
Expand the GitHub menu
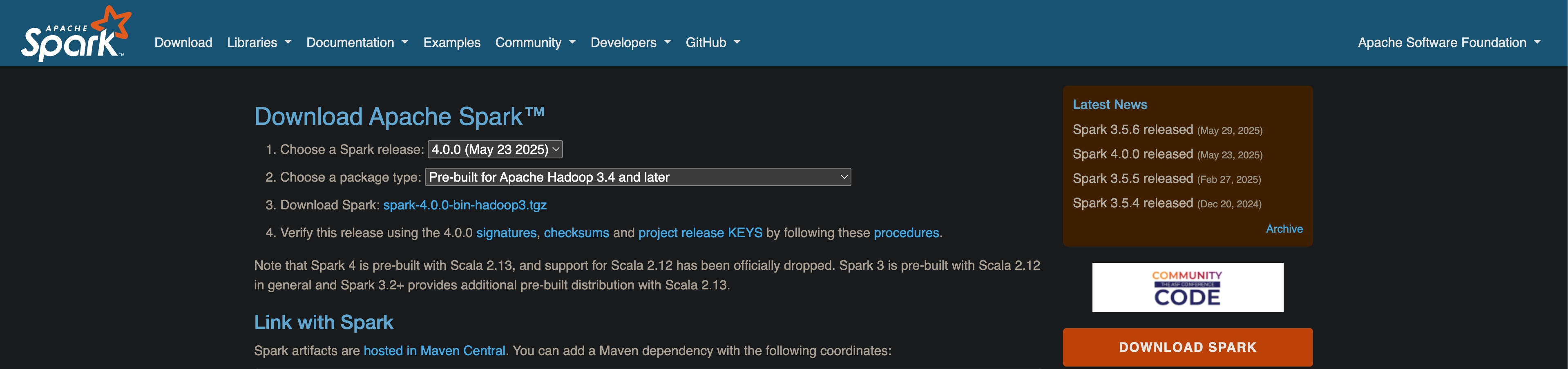click(x=712, y=42)
